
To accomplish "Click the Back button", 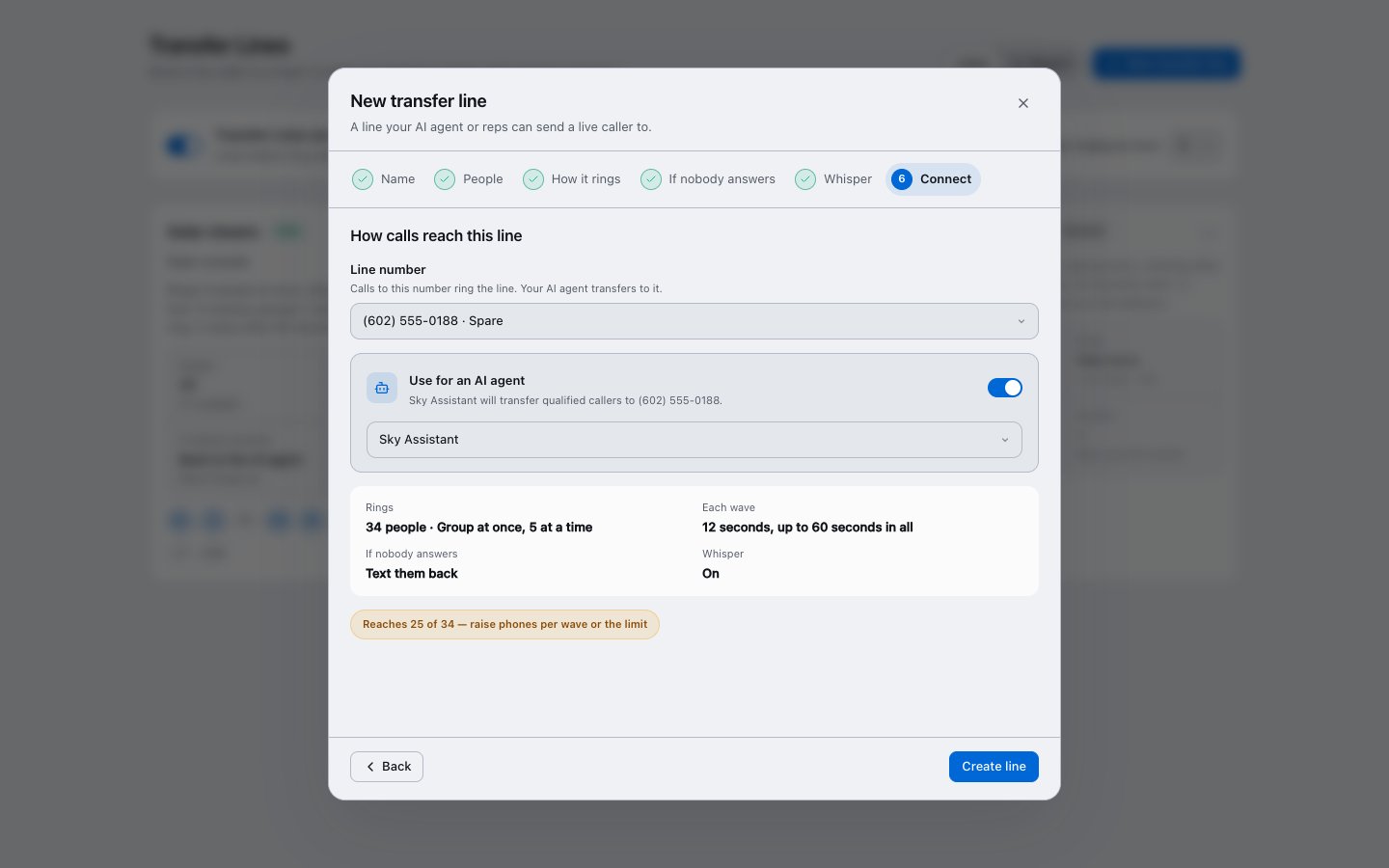I will (387, 767).
